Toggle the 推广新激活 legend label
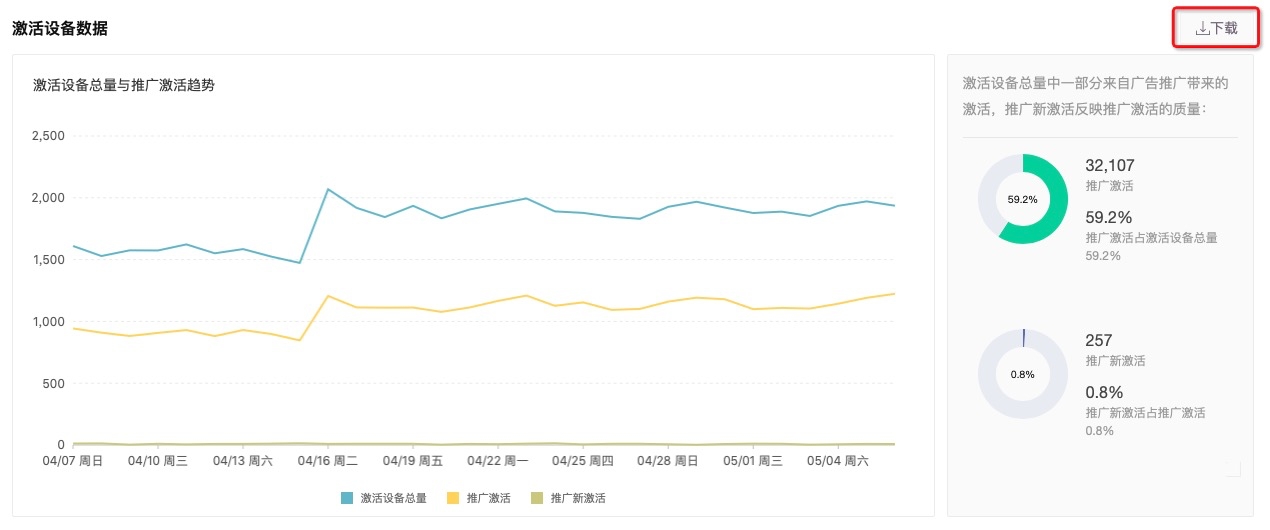This screenshot has height=530, width=1270. pyautogui.click(x=578, y=498)
